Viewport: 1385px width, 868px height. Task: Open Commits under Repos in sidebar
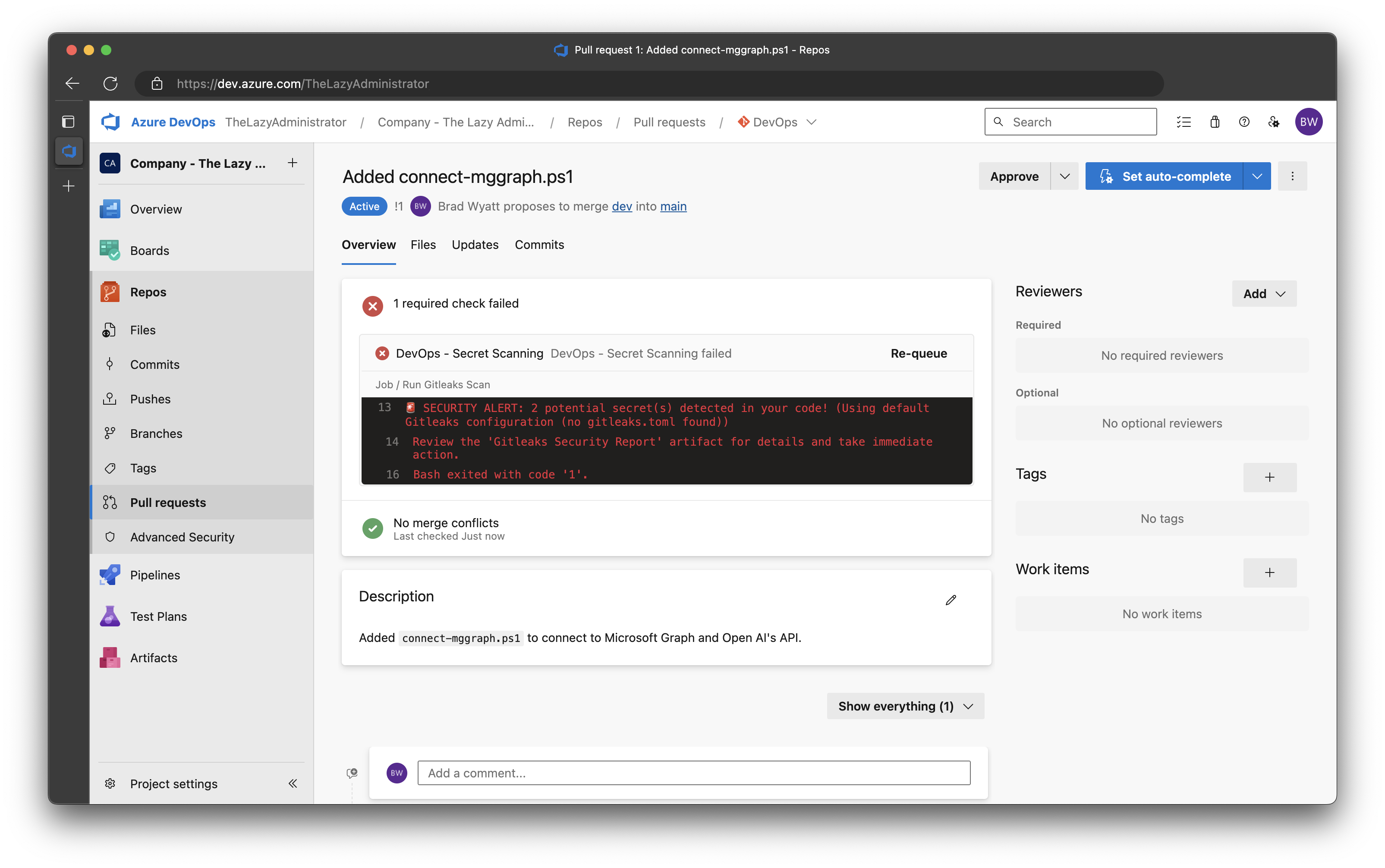click(201, 364)
